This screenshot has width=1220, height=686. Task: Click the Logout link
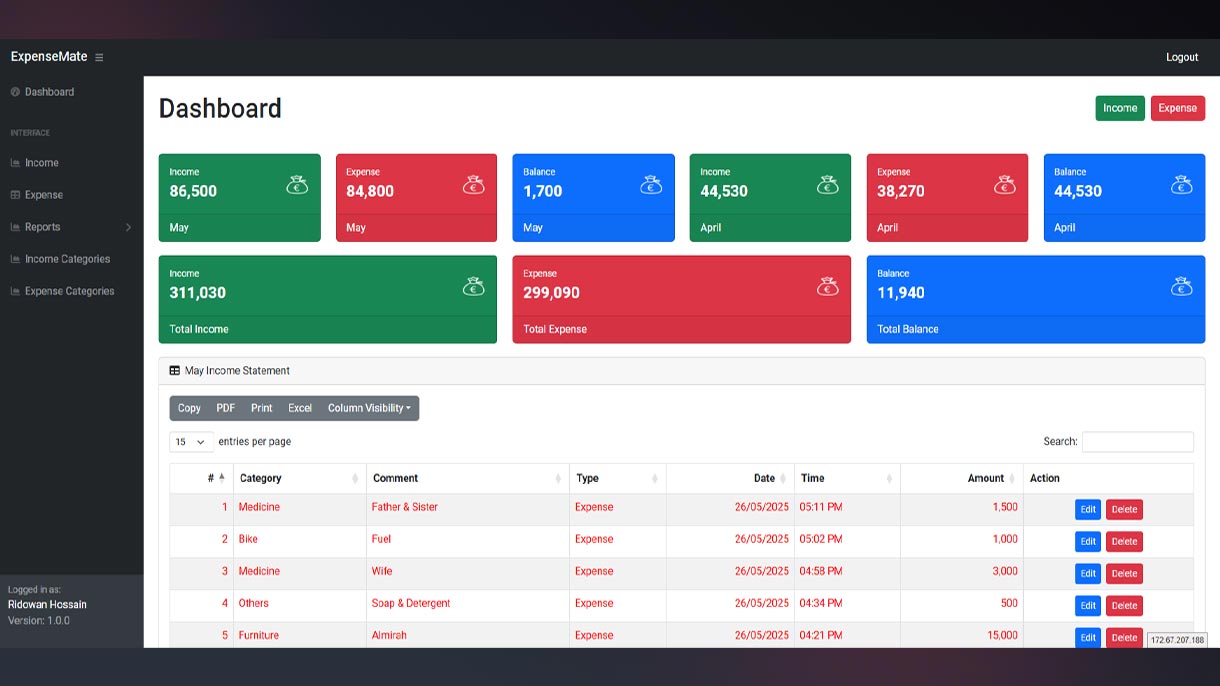click(1181, 57)
